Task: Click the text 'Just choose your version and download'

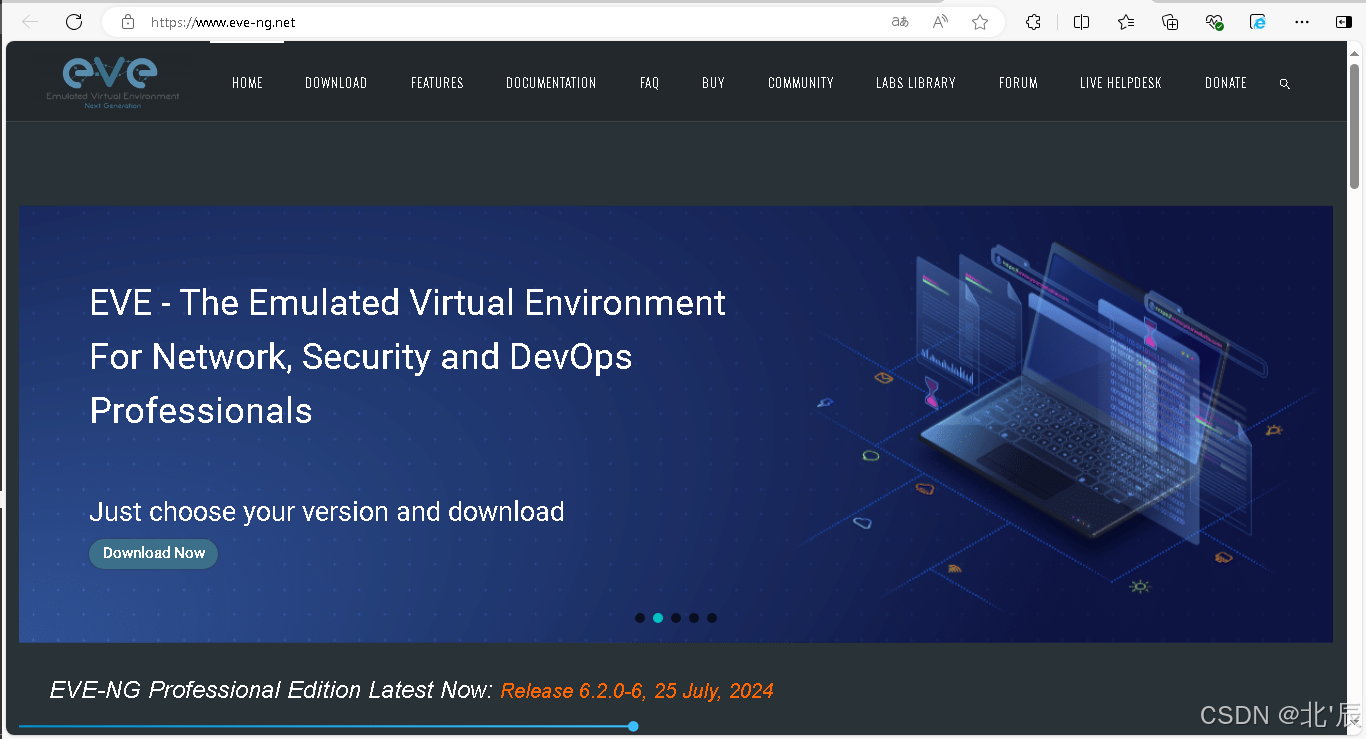Action: 327,512
